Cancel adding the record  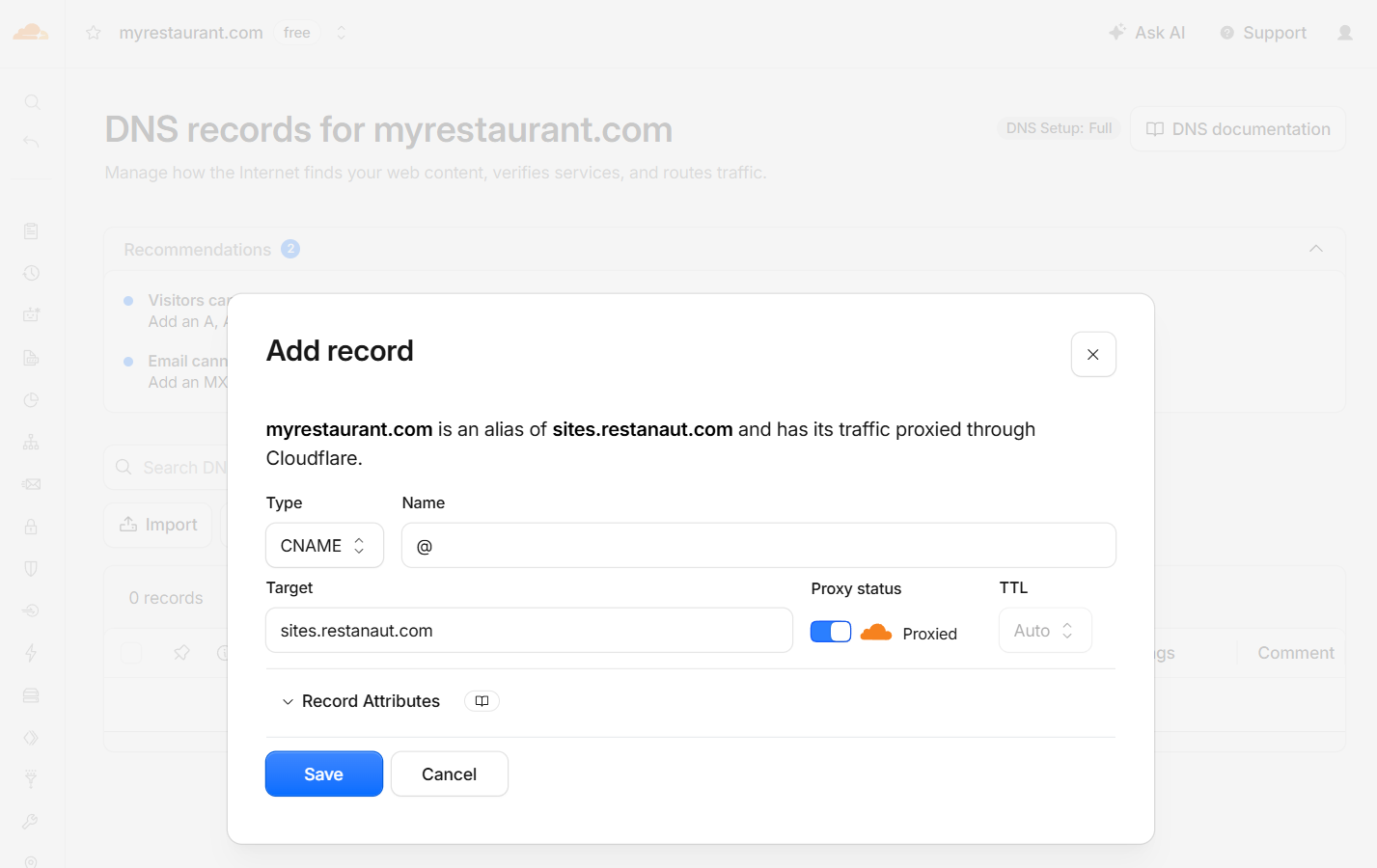click(x=450, y=774)
